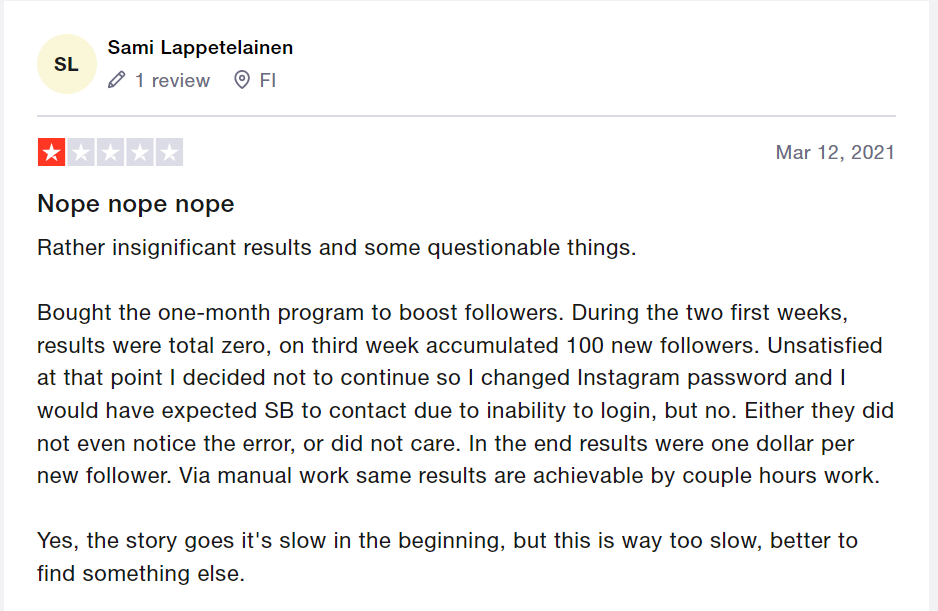Click the fifth grey rating star
This screenshot has height=611, width=938.
tap(169, 152)
